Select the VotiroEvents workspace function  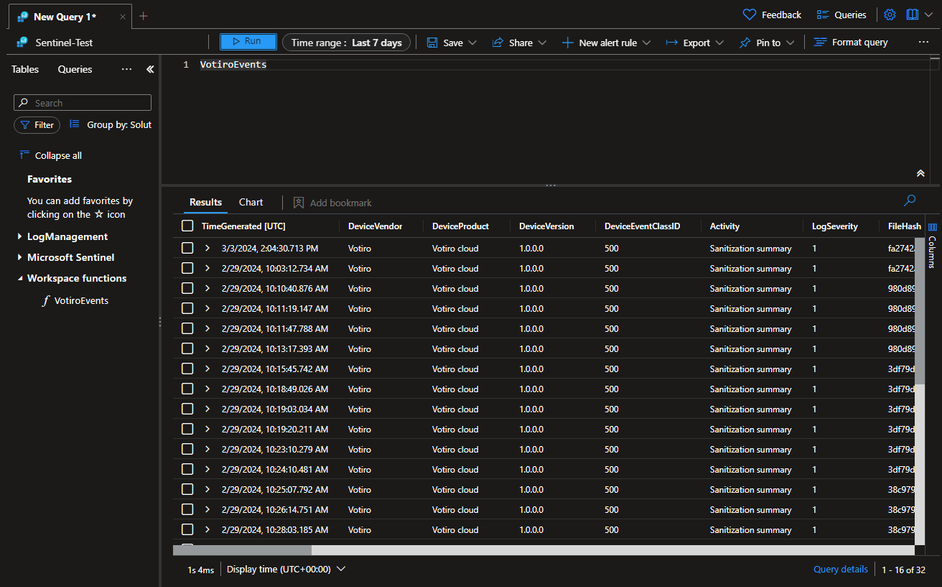pos(81,300)
